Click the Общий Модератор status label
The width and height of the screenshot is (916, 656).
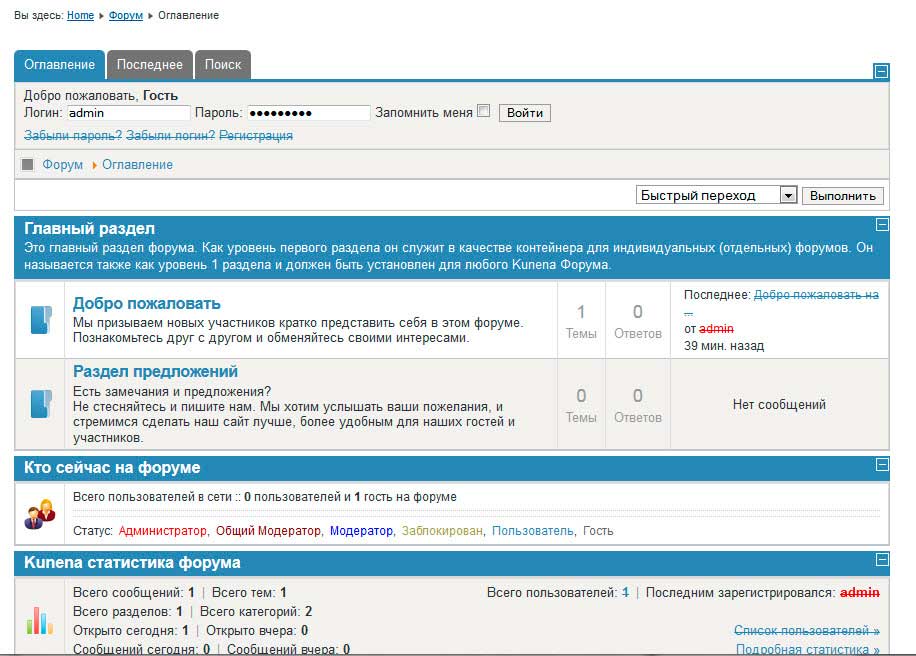[x=268, y=531]
